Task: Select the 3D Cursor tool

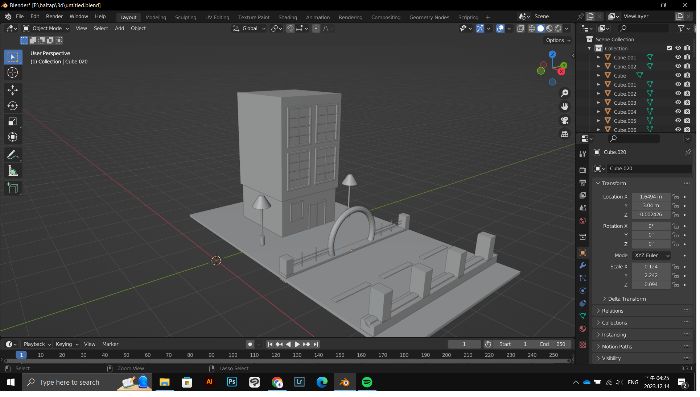Action: pyautogui.click(x=13, y=73)
